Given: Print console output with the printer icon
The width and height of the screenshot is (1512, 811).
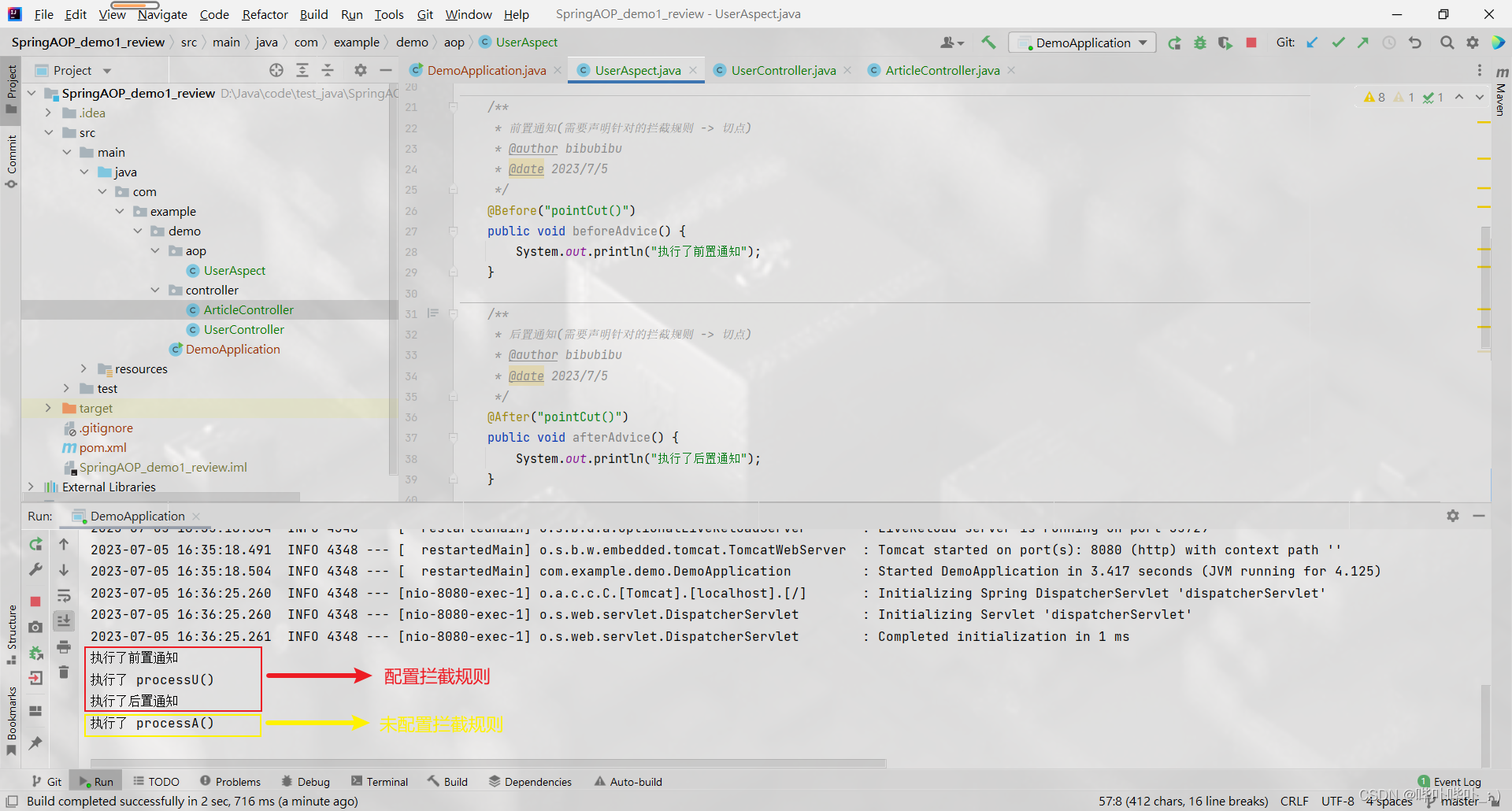Looking at the screenshot, I should pyautogui.click(x=64, y=647).
